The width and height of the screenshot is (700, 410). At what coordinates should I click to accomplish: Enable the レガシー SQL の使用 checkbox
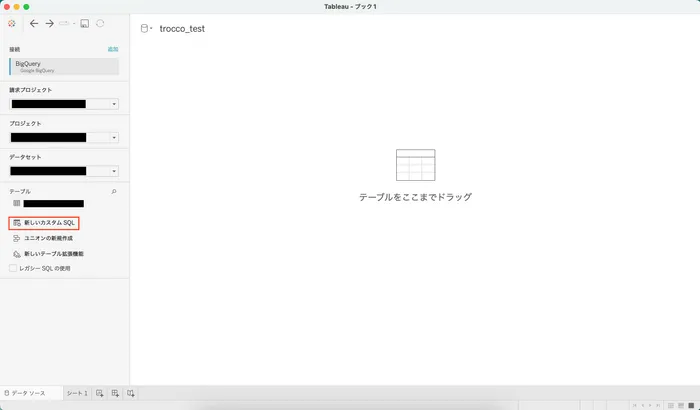pyautogui.click(x=13, y=268)
